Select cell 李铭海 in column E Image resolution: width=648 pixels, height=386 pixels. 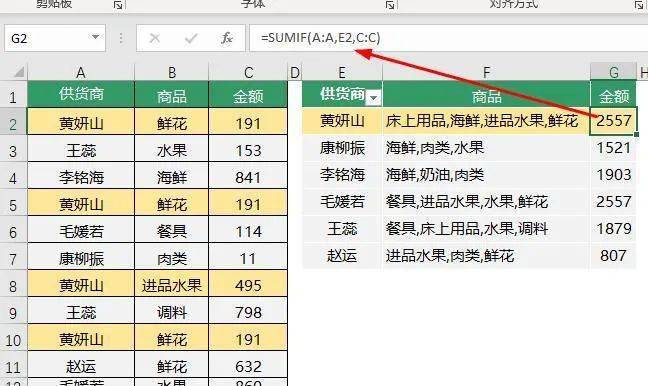(x=342, y=175)
